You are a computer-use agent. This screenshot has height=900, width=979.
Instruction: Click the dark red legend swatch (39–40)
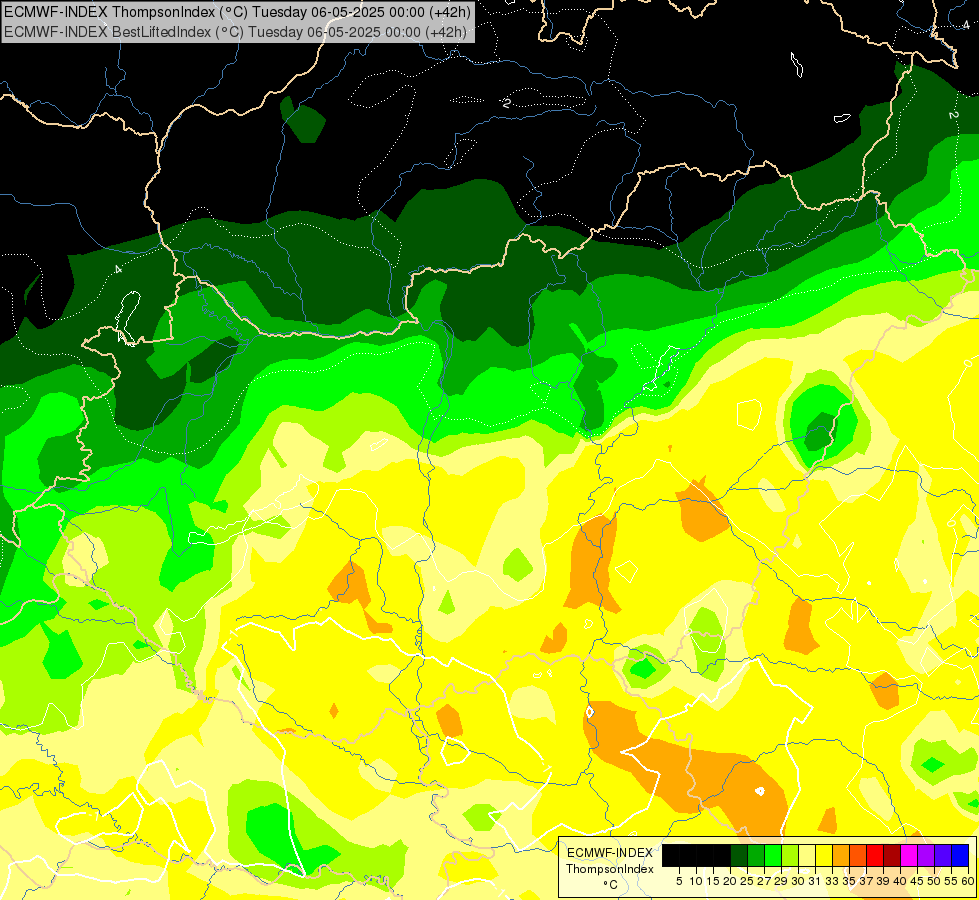coord(892,855)
